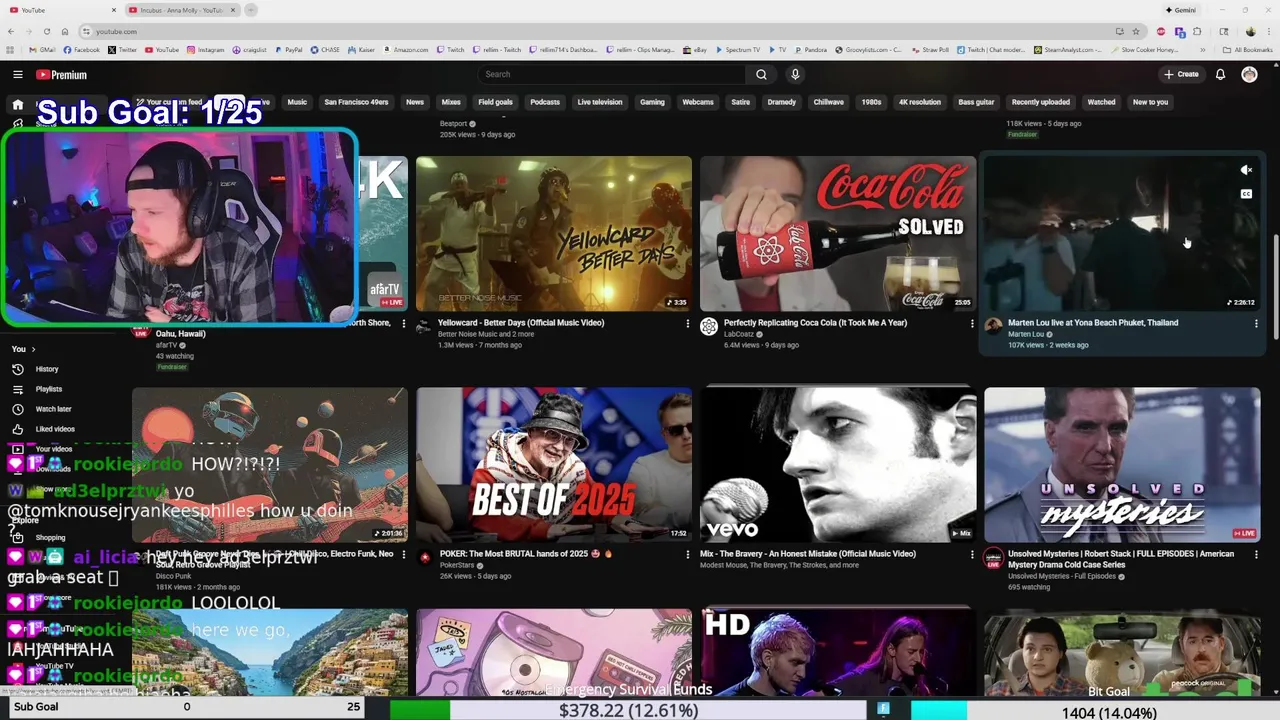Select the Recently uploaded chip

1040,102
